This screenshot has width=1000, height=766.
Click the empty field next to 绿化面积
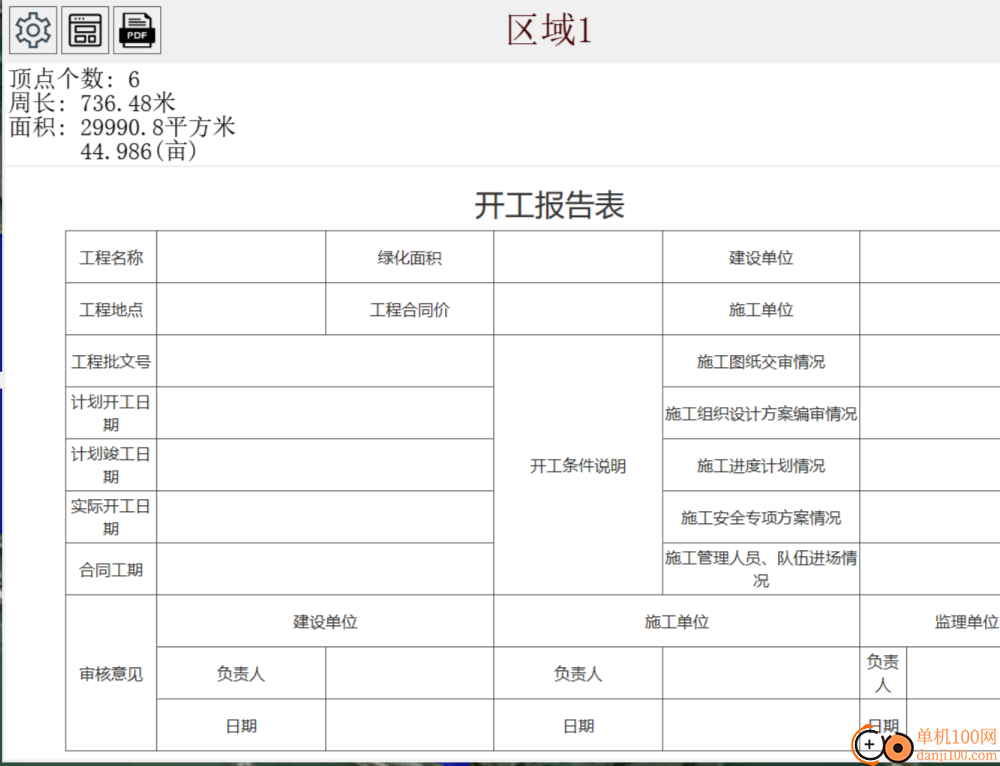coord(578,257)
